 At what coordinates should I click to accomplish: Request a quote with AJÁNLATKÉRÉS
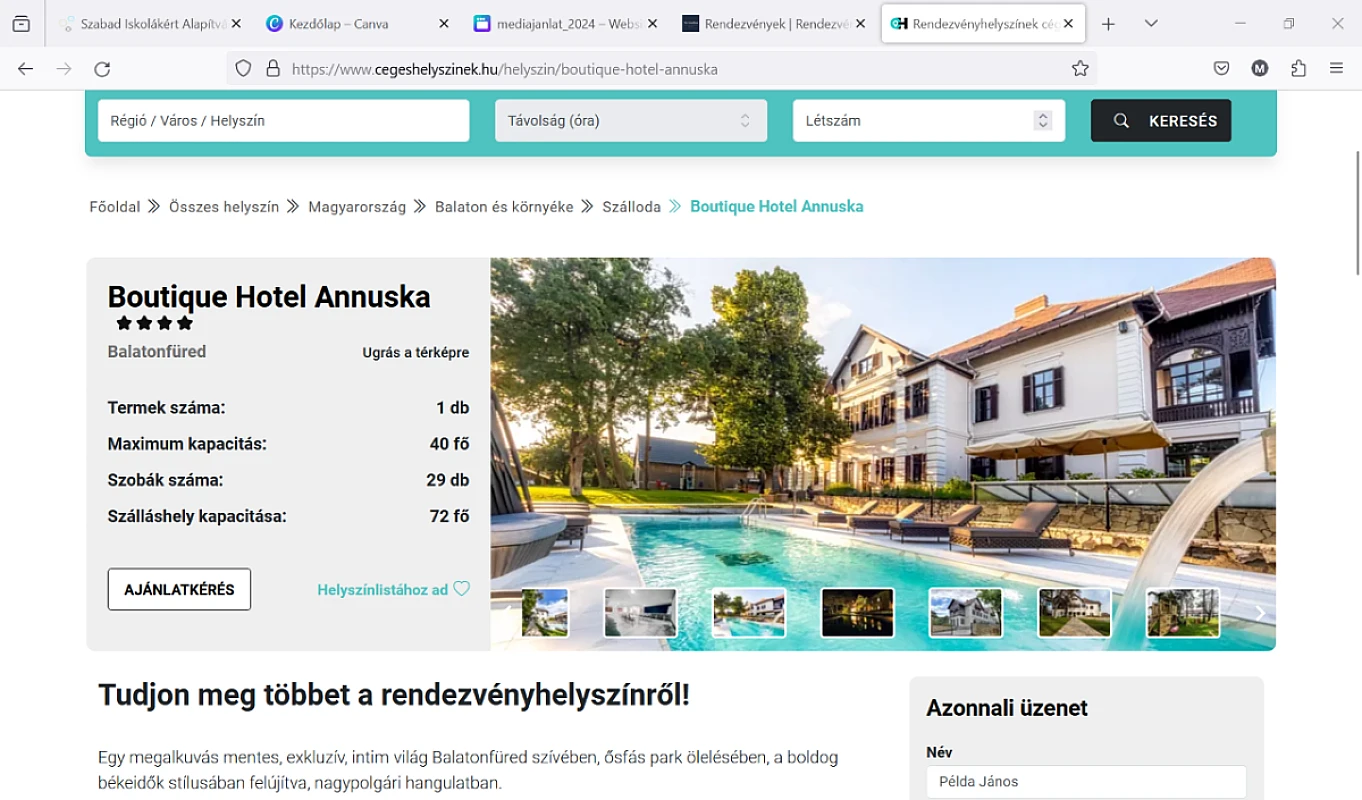[x=179, y=589]
